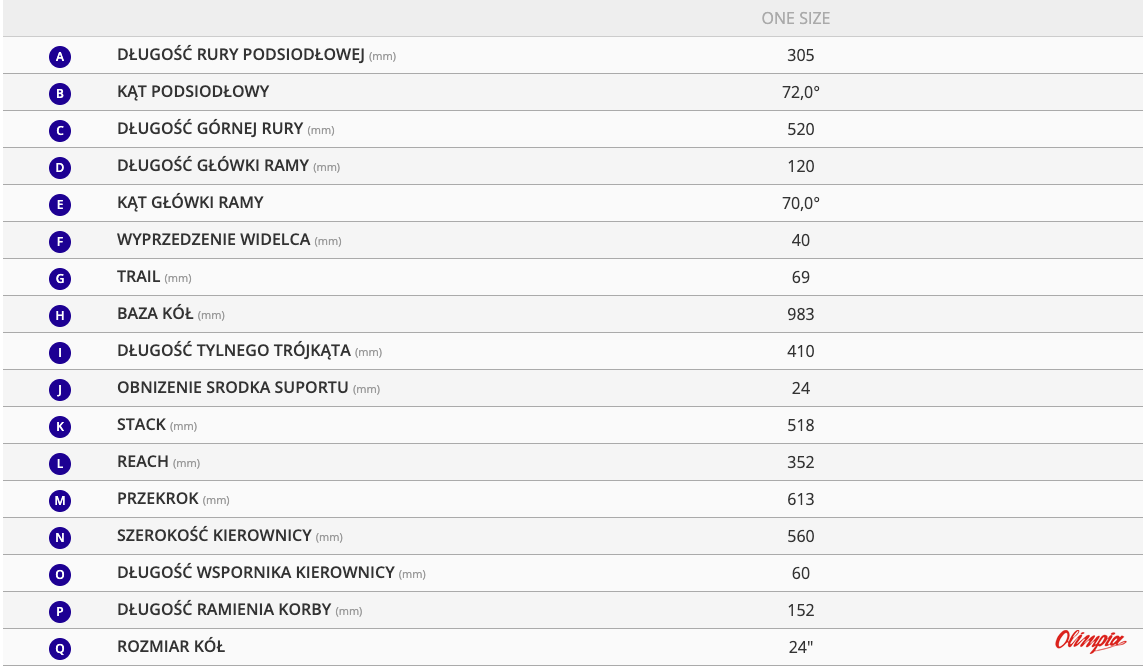The image size is (1143, 666).
Task: Select the KĄT GŁÓWKI RAMY row label
Action: pos(190,202)
